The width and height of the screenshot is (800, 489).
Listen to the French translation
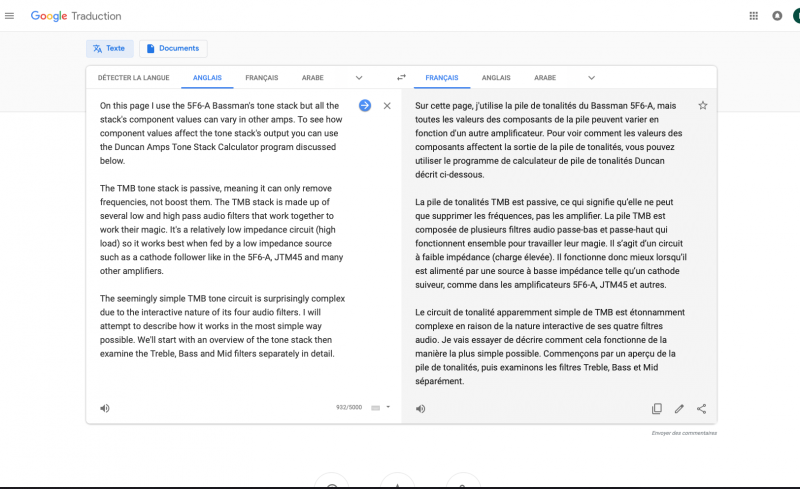click(420, 408)
